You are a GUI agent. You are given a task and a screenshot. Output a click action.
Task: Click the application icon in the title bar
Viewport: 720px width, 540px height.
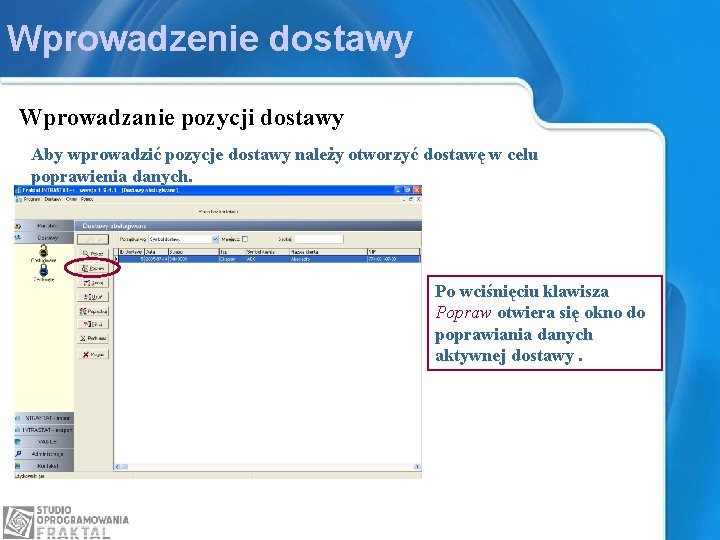18,190
